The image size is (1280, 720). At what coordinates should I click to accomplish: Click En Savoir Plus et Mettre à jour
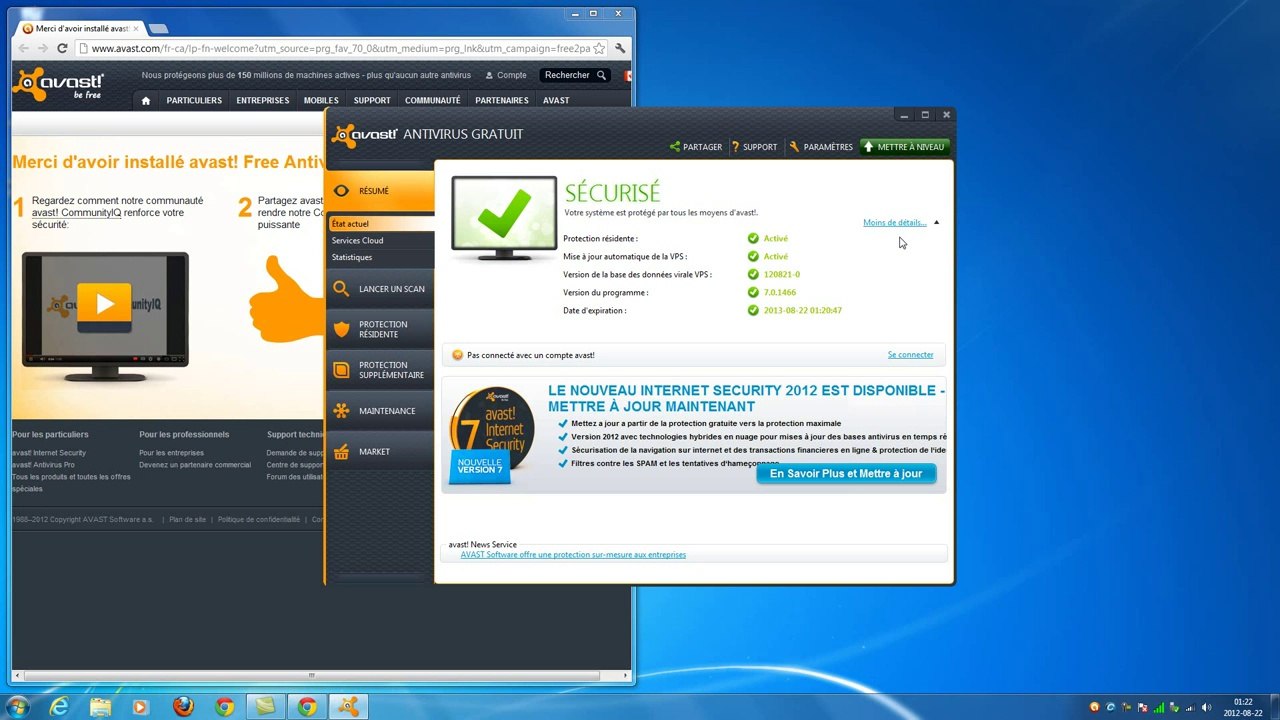(846, 474)
